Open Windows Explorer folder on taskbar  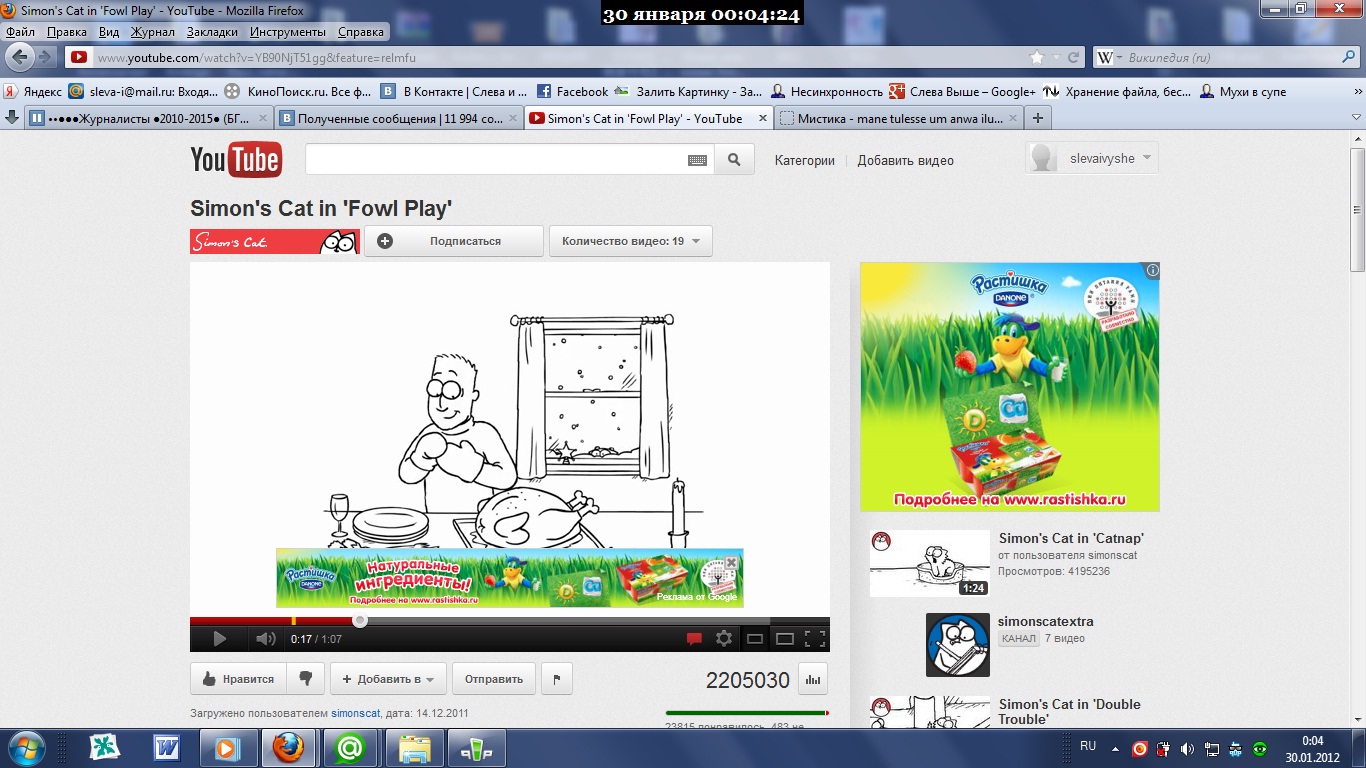(x=414, y=748)
